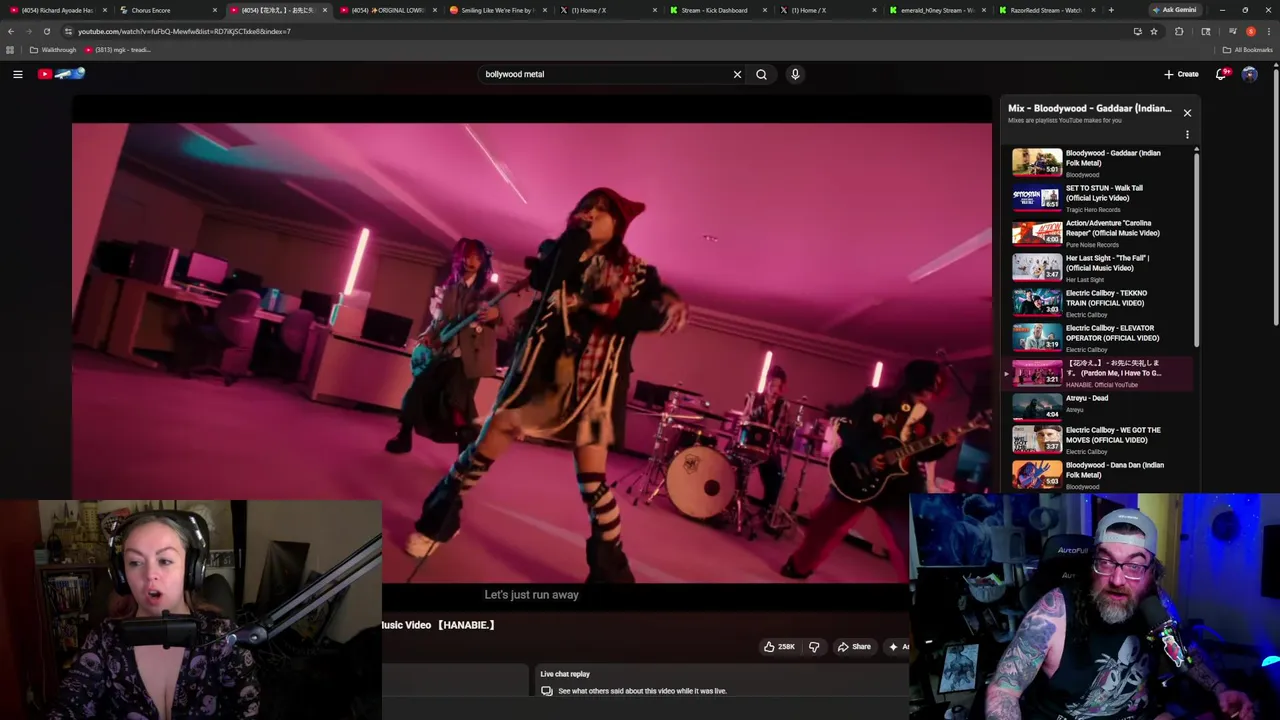This screenshot has width=1280, height=720.
Task: Open the Google apps grid in bookmarks bar
Action: [x=10, y=50]
